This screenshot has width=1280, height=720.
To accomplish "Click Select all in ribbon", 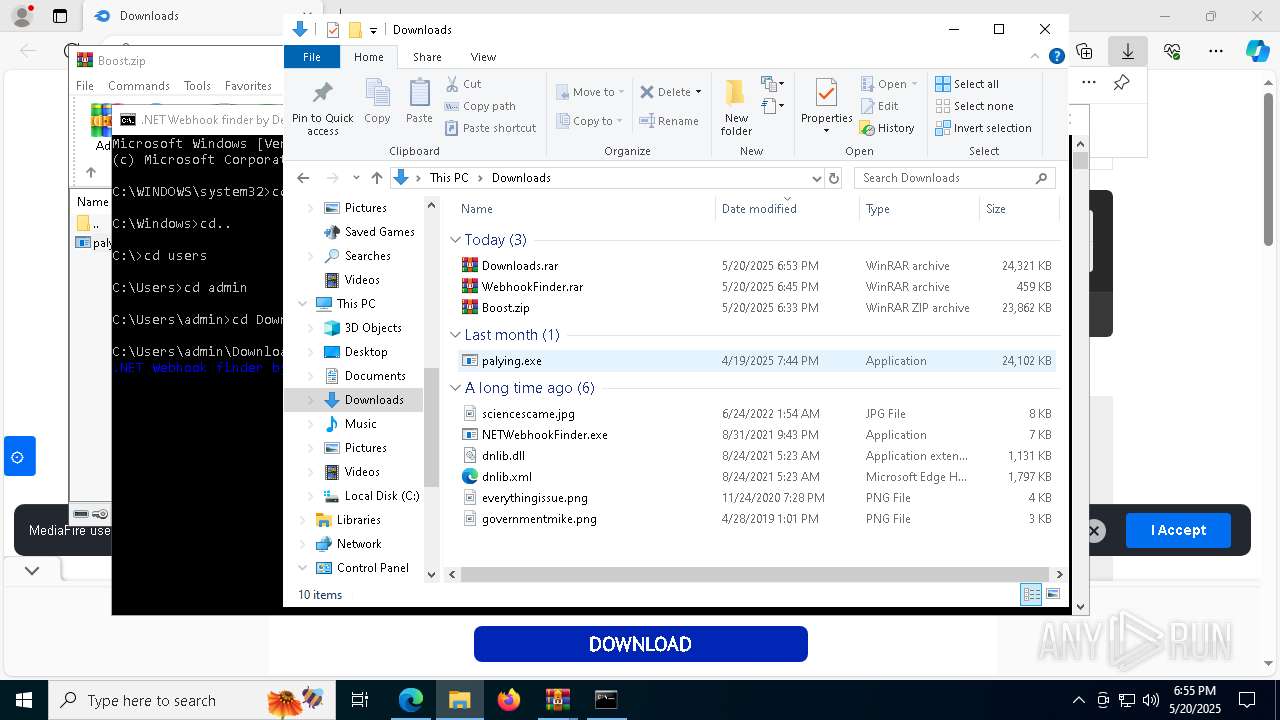I will coord(966,84).
